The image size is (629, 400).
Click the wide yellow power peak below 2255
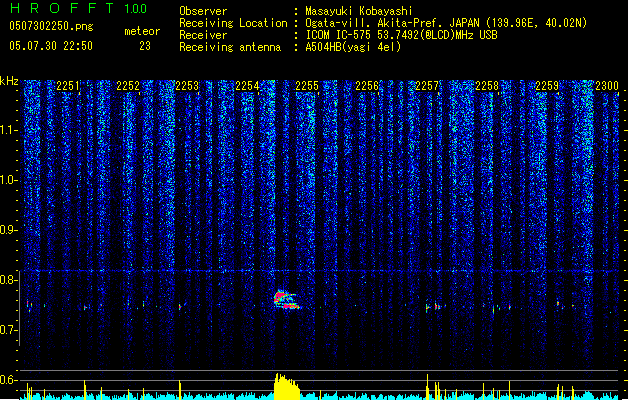286,386
